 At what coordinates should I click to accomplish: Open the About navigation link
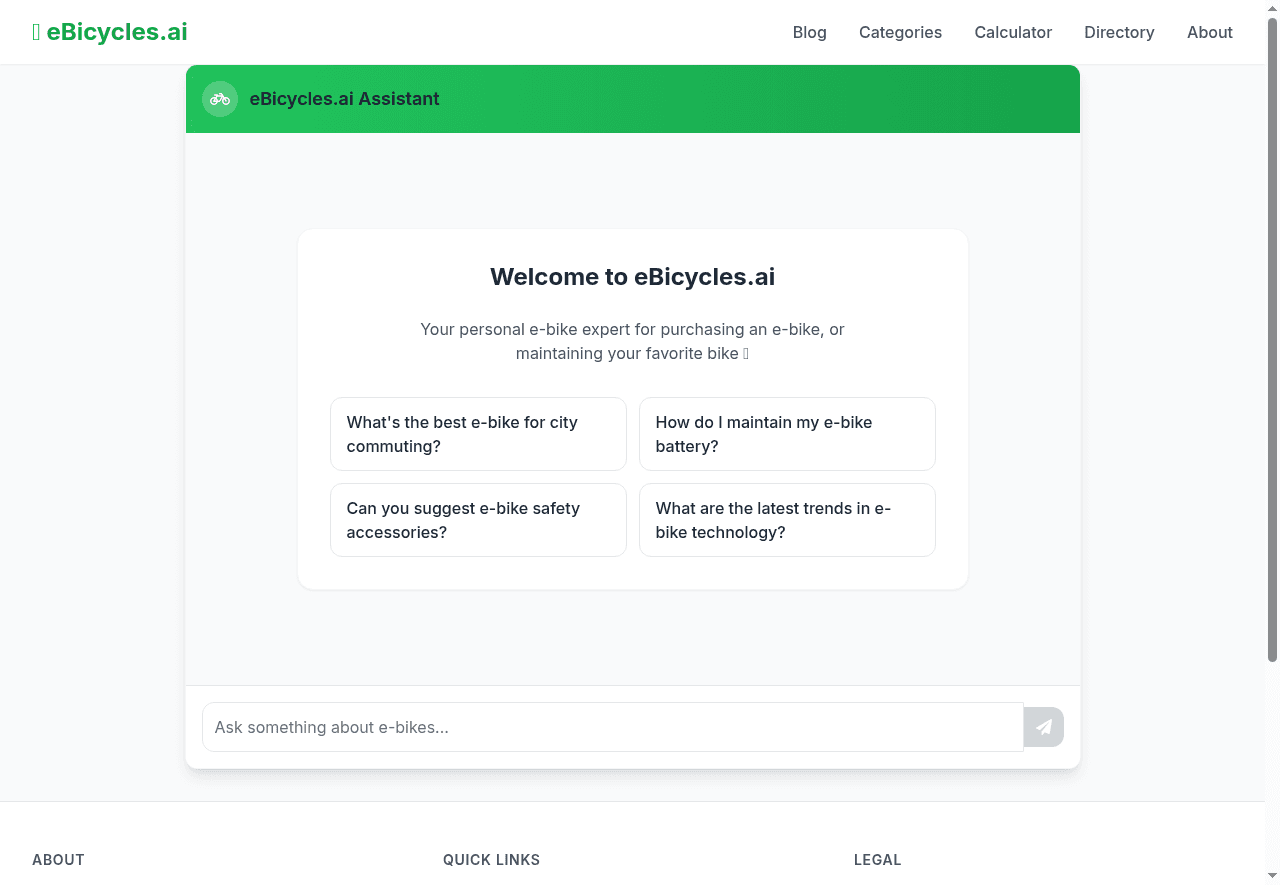tap(1210, 32)
